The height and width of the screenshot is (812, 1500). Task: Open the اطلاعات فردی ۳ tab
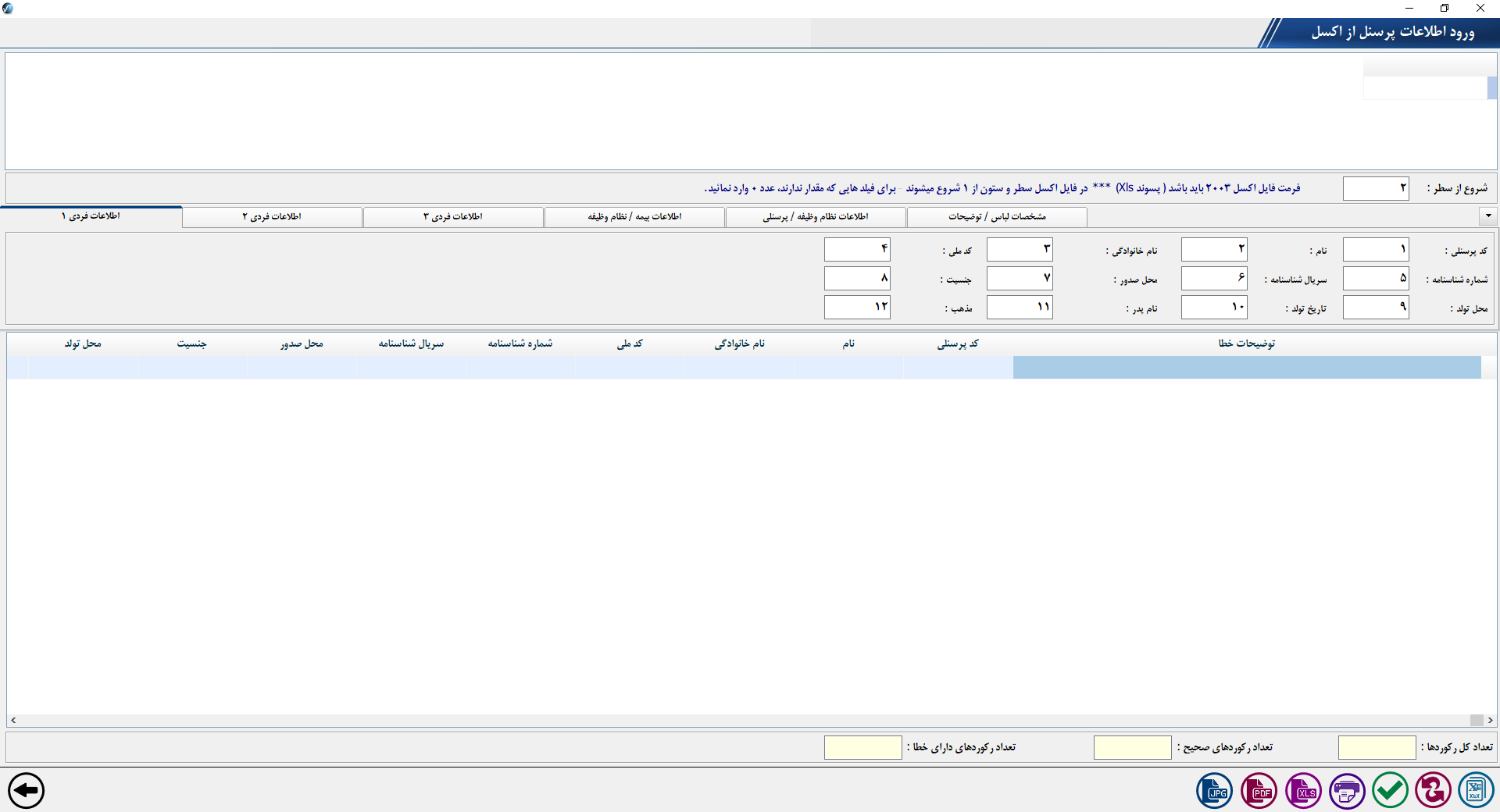click(x=453, y=216)
